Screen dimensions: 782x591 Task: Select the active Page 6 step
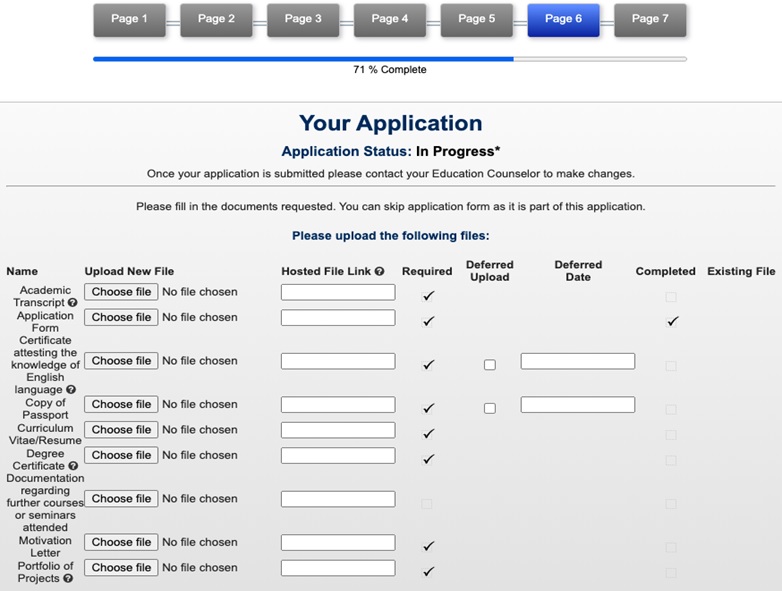pyautogui.click(x=563, y=20)
